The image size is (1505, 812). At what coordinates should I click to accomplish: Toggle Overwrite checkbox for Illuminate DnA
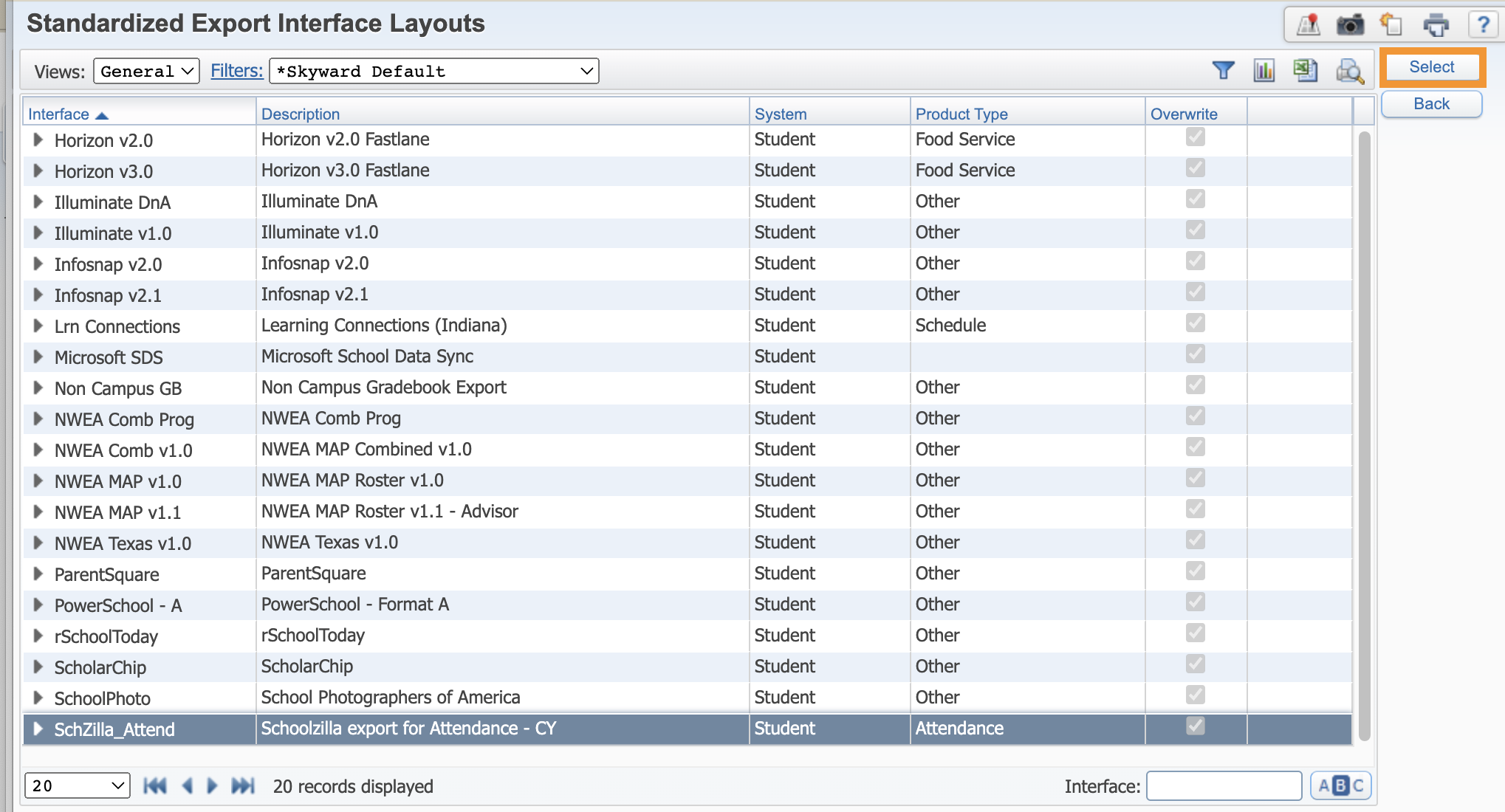pos(1196,199)
